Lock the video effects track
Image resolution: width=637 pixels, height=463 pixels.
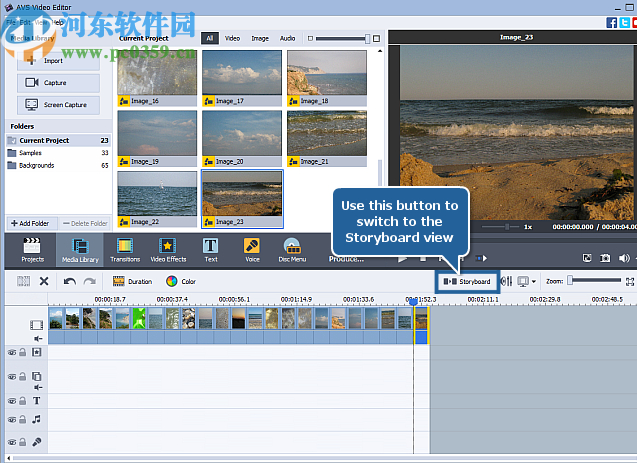click(23, 352)
